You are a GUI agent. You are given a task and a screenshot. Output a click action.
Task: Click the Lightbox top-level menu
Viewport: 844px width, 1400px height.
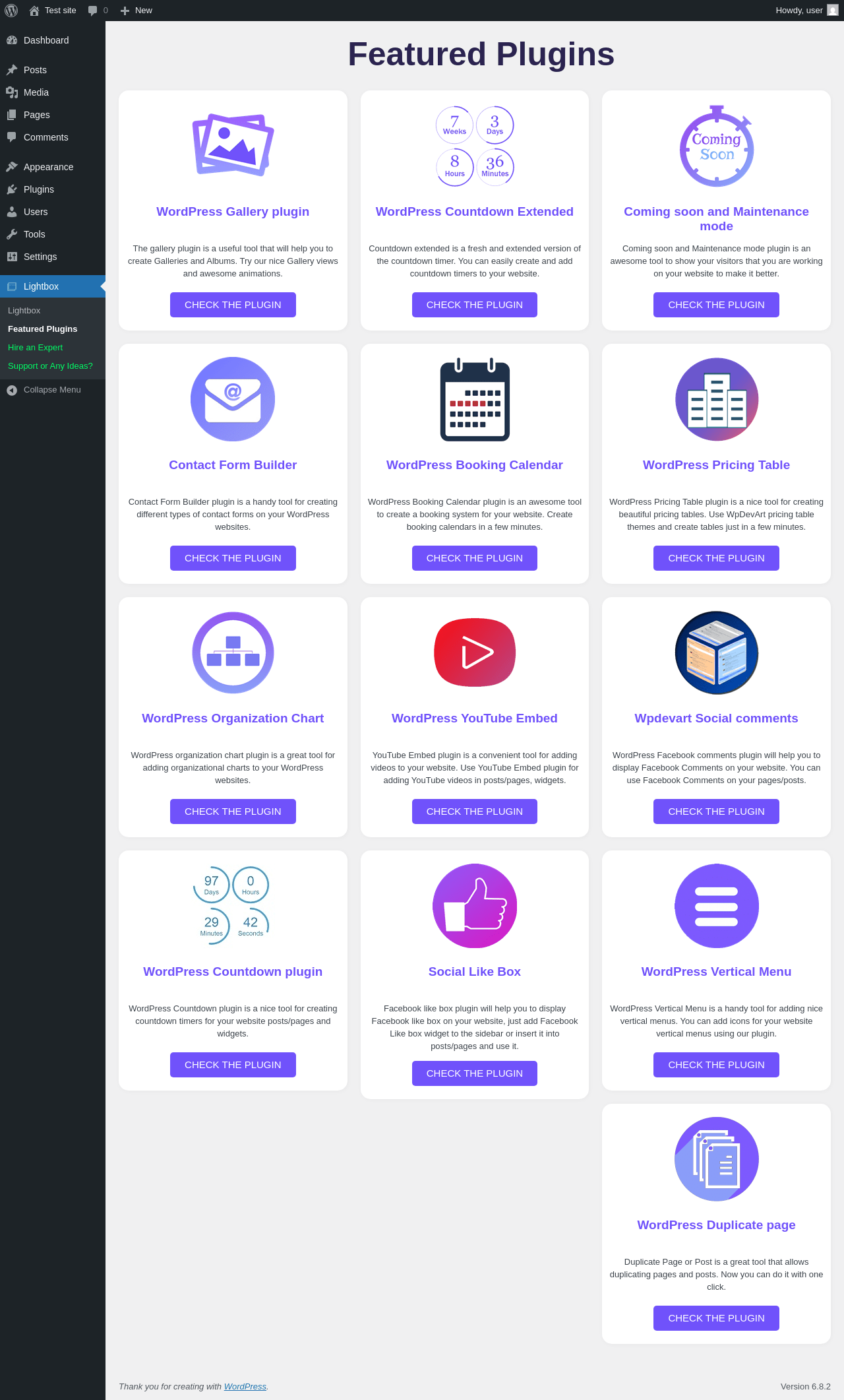(53, 286)
